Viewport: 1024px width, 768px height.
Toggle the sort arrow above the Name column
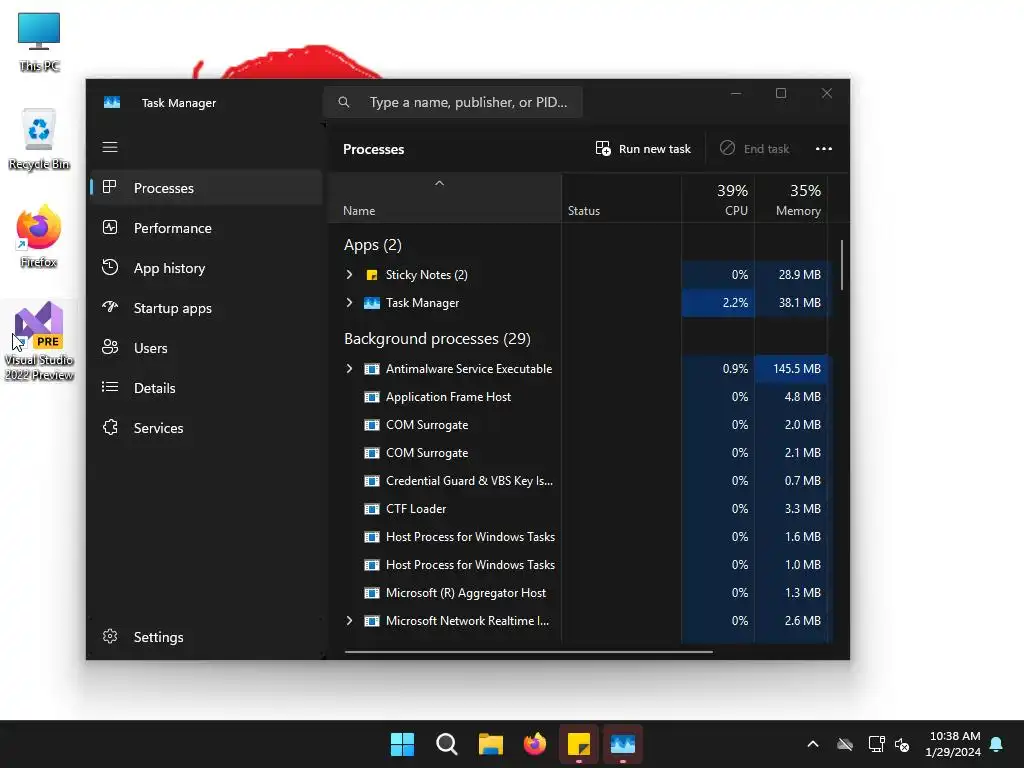click(440, 184)
